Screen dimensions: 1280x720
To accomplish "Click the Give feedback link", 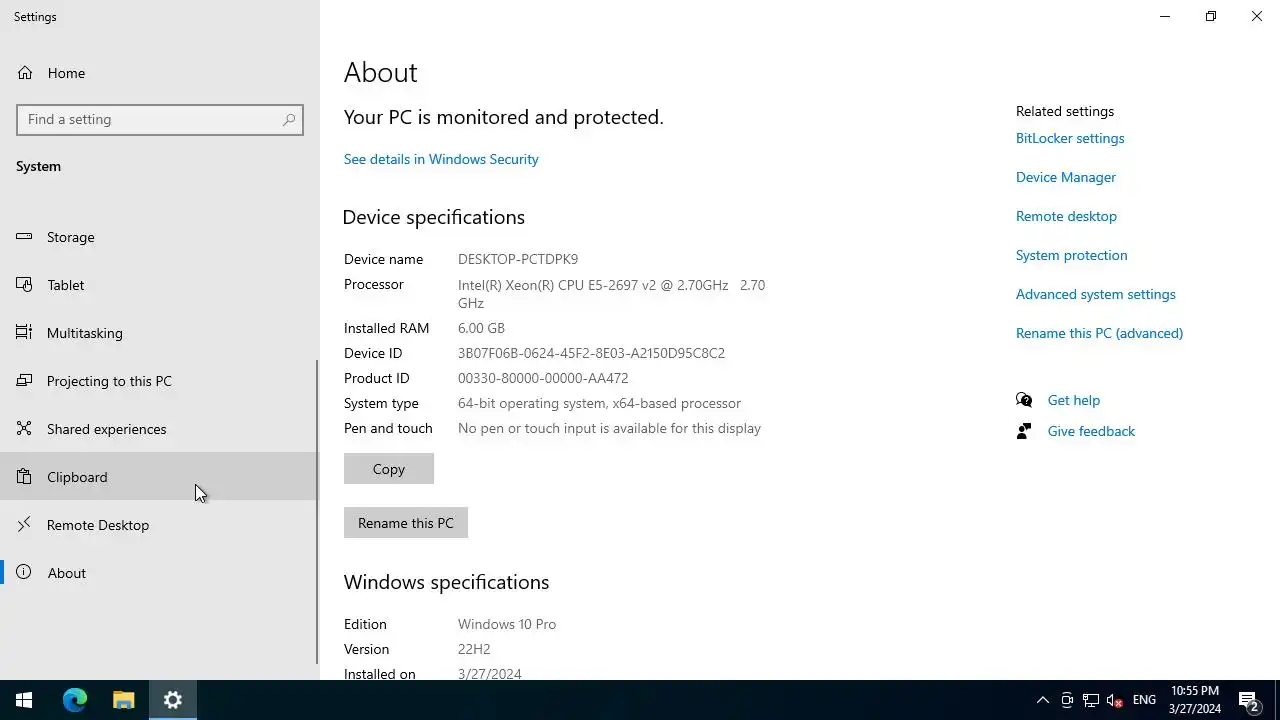I will click(x=1091, y=431).
